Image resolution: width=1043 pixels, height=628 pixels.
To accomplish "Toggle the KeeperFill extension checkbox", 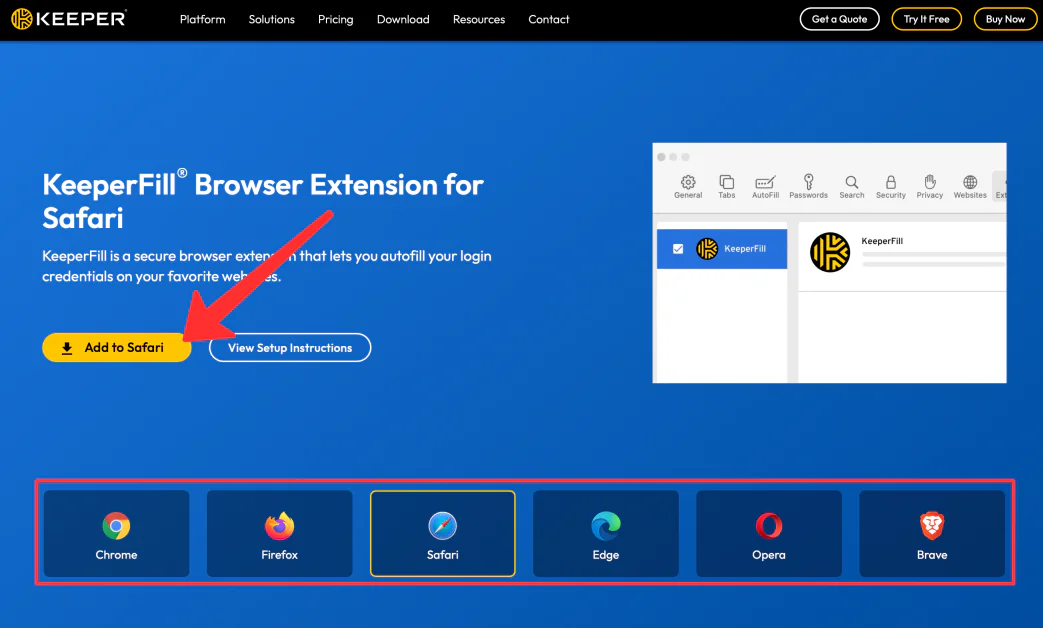I will pos(678,249).
